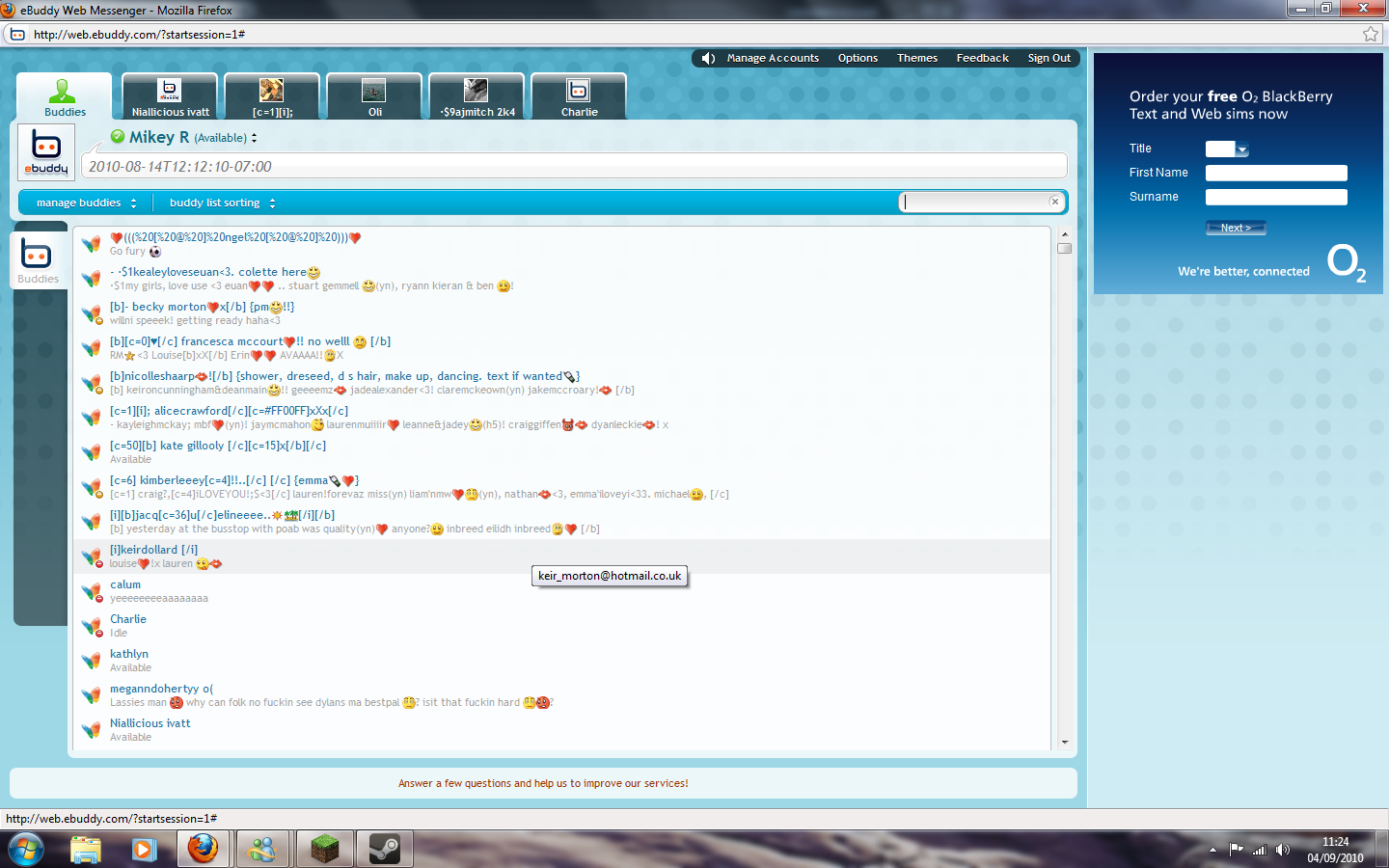Open the manage buddies dropdown
Screen dimensions: 1389x868
click(x=87, y=203)
